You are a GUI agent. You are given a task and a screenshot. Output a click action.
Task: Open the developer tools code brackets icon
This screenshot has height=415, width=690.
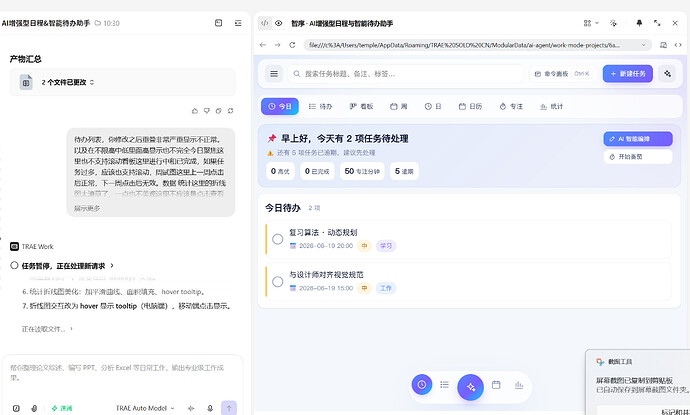pyautogui.click(x=678, y=45)
